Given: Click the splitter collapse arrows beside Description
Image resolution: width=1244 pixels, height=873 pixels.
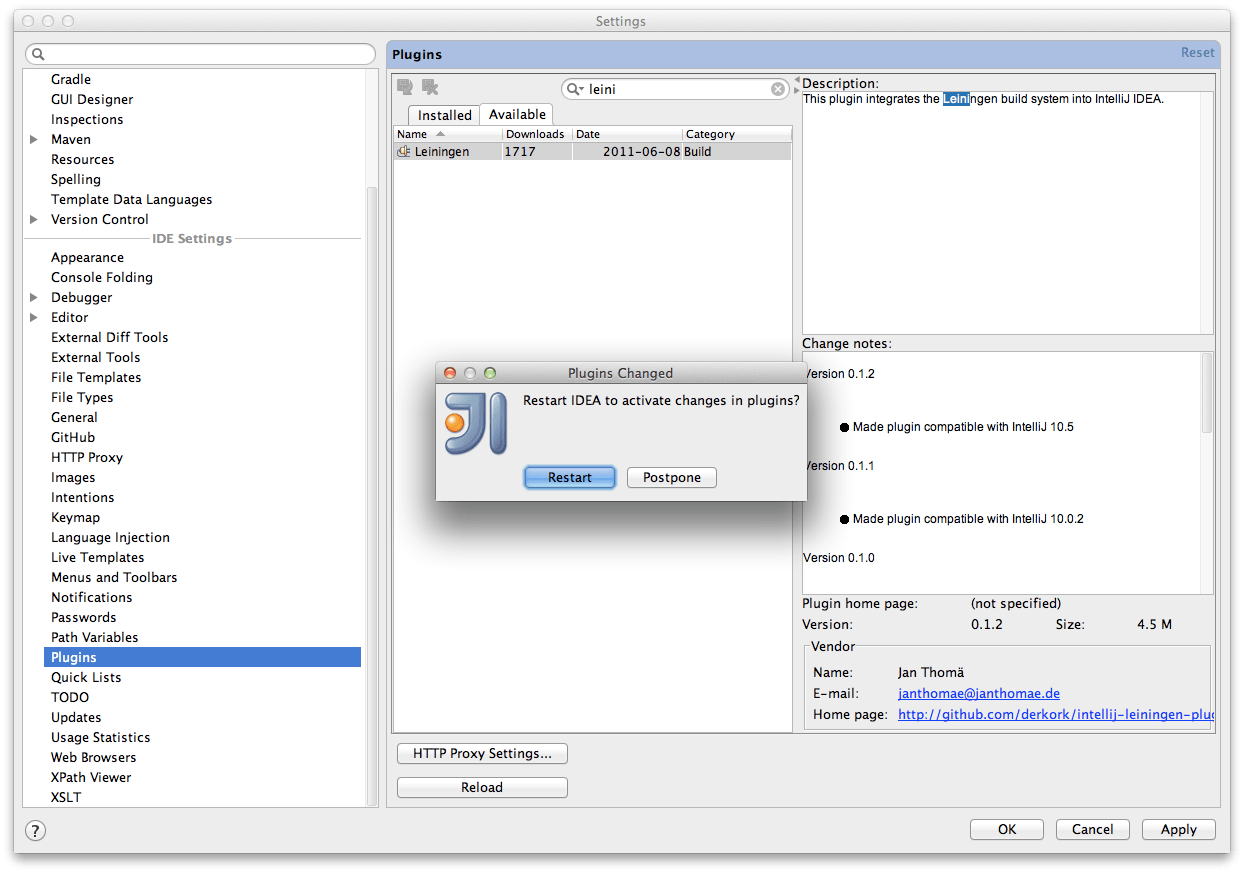Looking at the screenshot, I should pyautogui.click(x=797, y=85).
